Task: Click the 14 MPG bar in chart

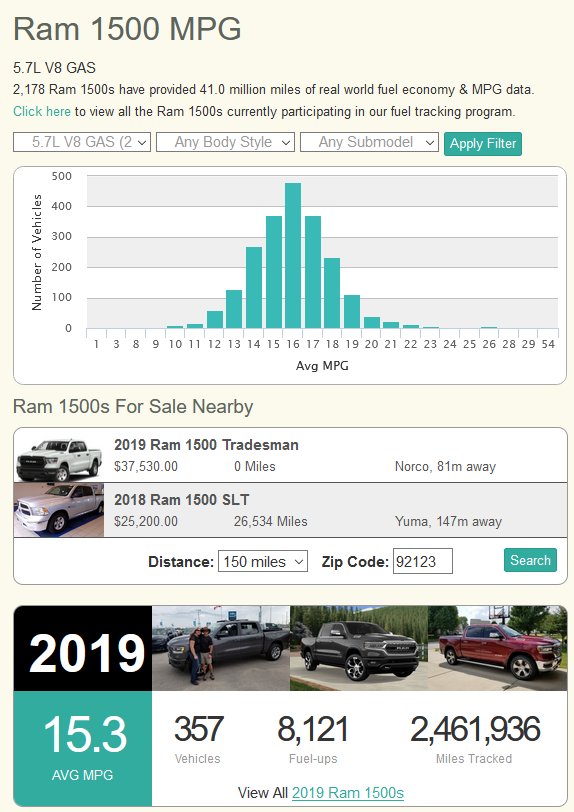Action: [254, 287]
